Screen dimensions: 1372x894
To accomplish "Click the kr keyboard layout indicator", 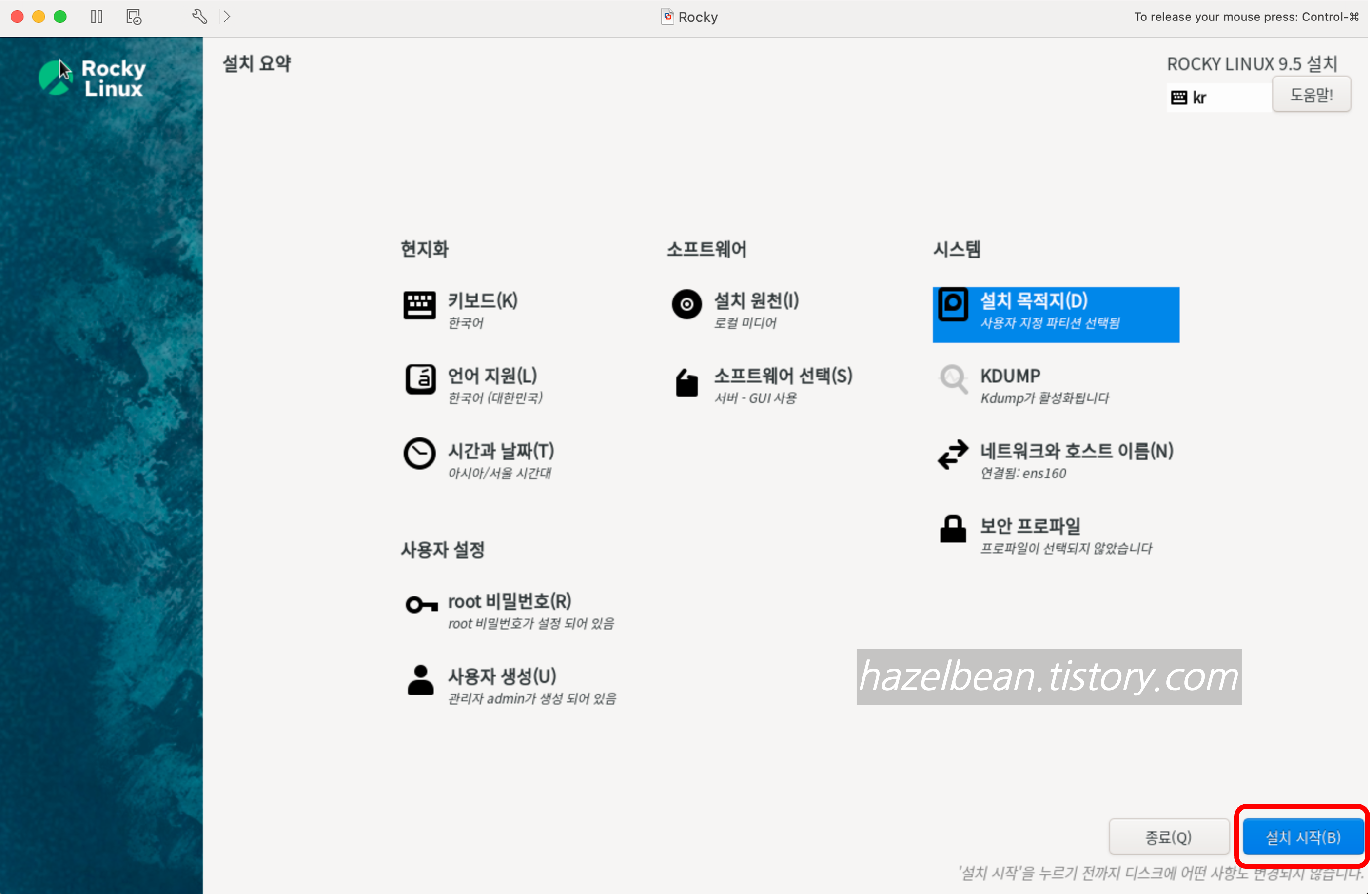I will [x=1219, y=98].
